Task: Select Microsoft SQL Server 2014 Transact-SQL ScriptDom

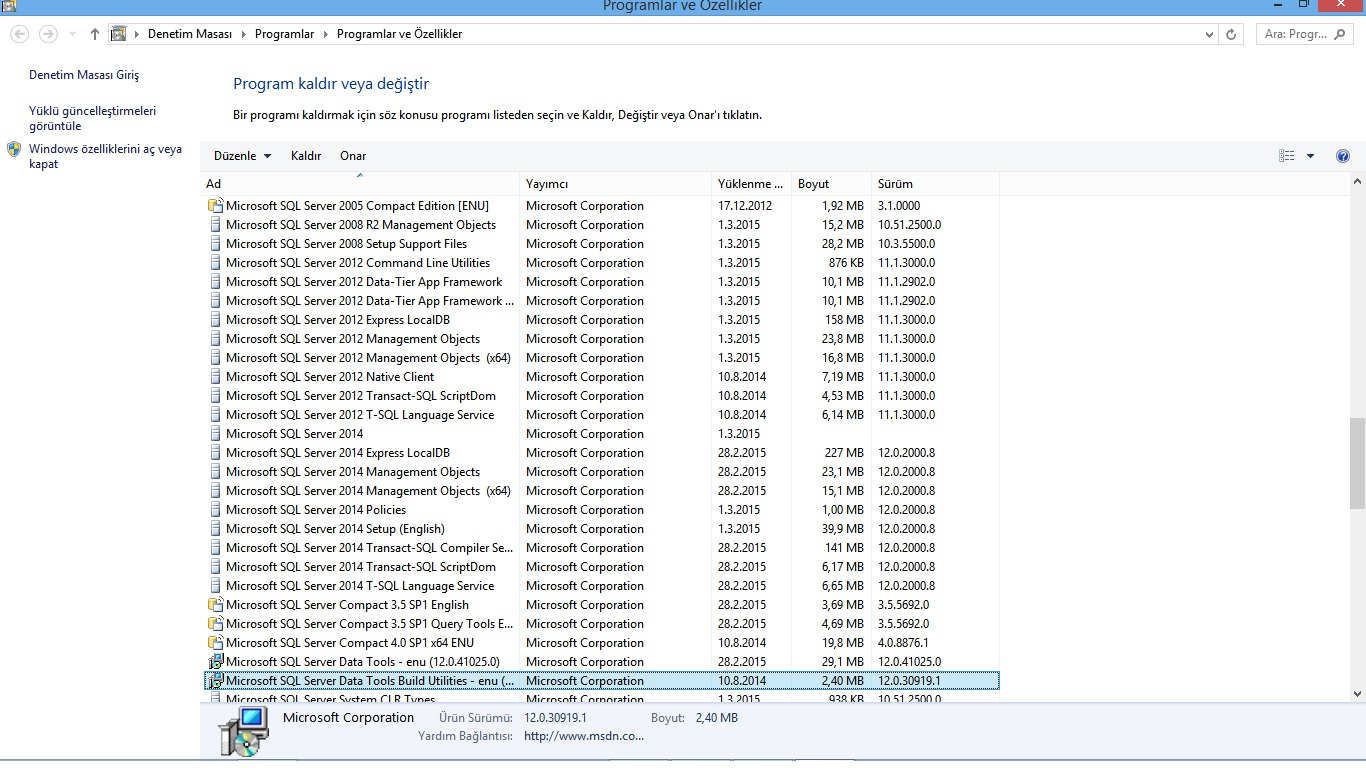Action: click(x=601, y=567)
